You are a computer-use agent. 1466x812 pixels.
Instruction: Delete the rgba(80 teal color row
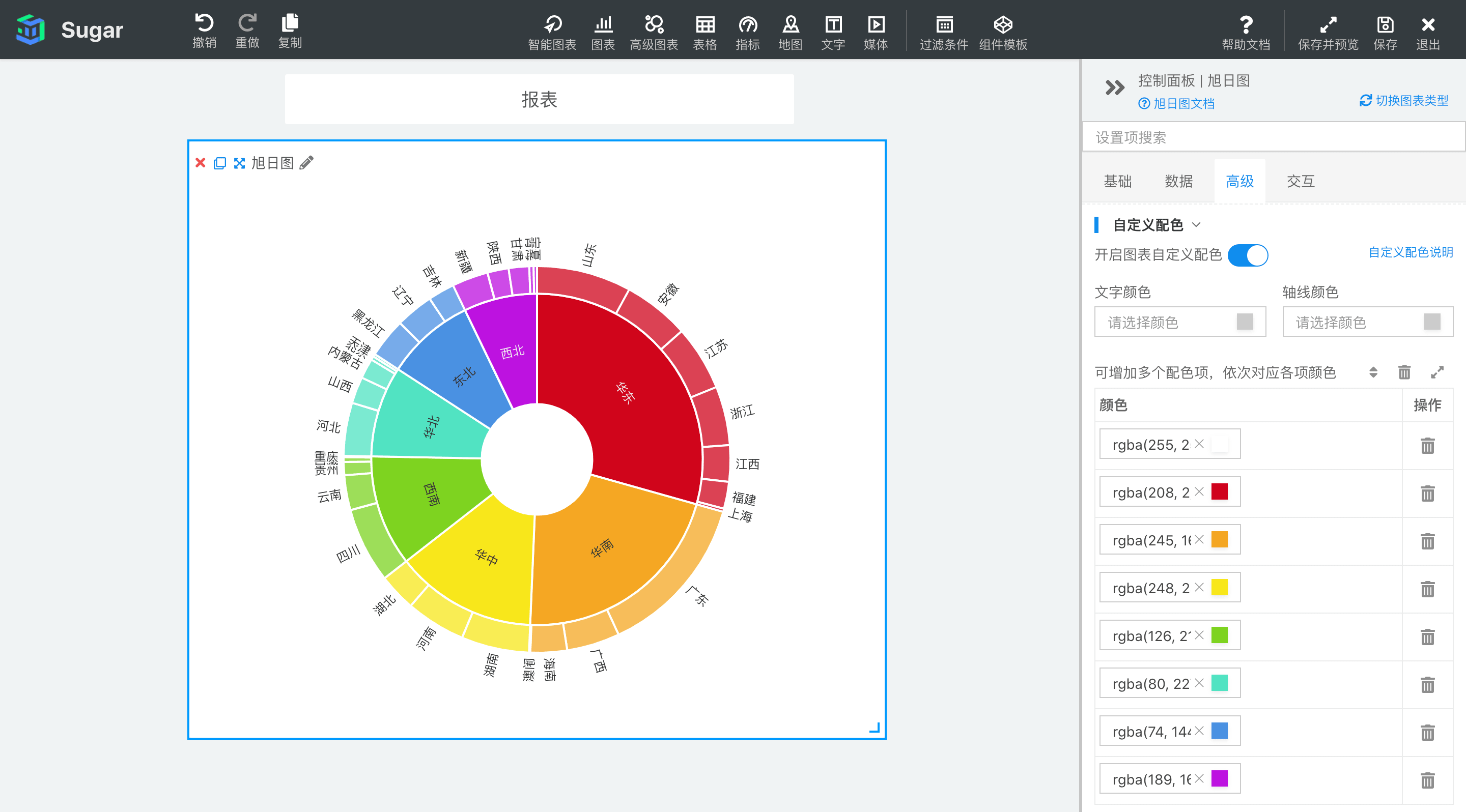coord(1427,684)
